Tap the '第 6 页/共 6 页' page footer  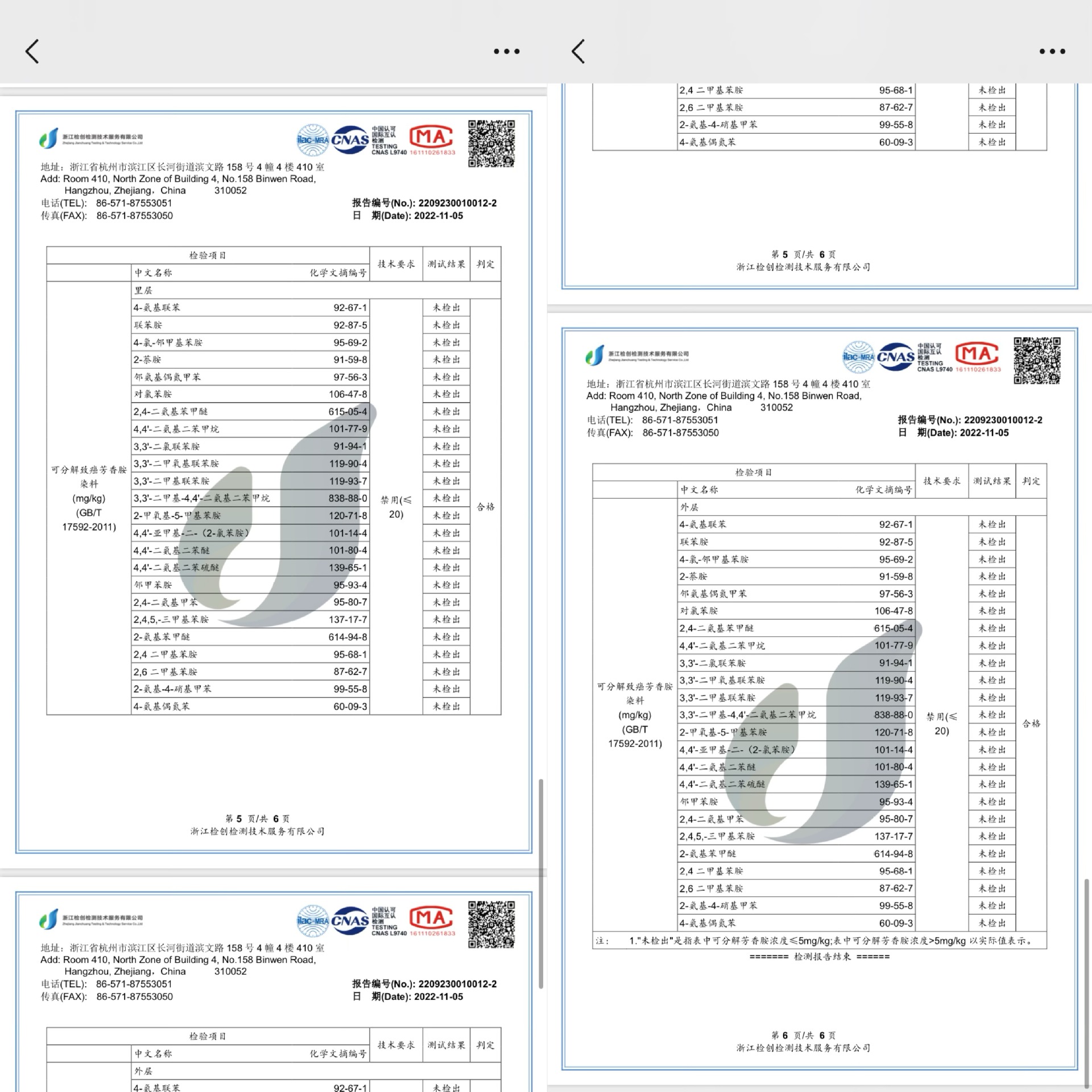pos(803,1035)
